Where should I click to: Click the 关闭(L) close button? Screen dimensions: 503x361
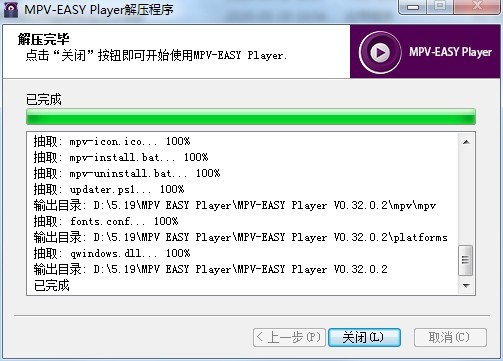tap(364, 337)
